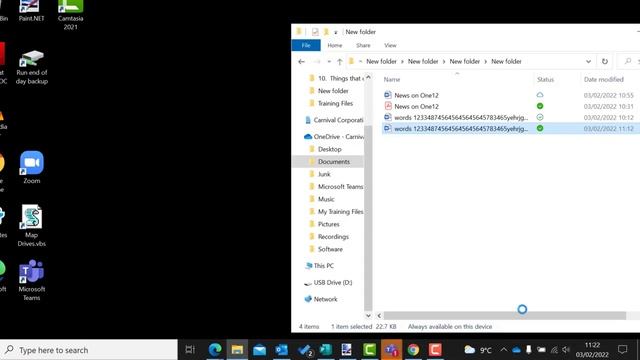Open the network tray icon
The image size is (640, 360).
(554, 350)
